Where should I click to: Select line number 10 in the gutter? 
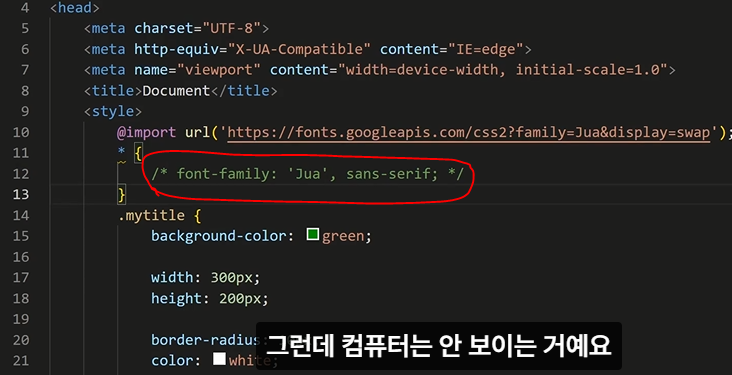click(x=20, y=132)
